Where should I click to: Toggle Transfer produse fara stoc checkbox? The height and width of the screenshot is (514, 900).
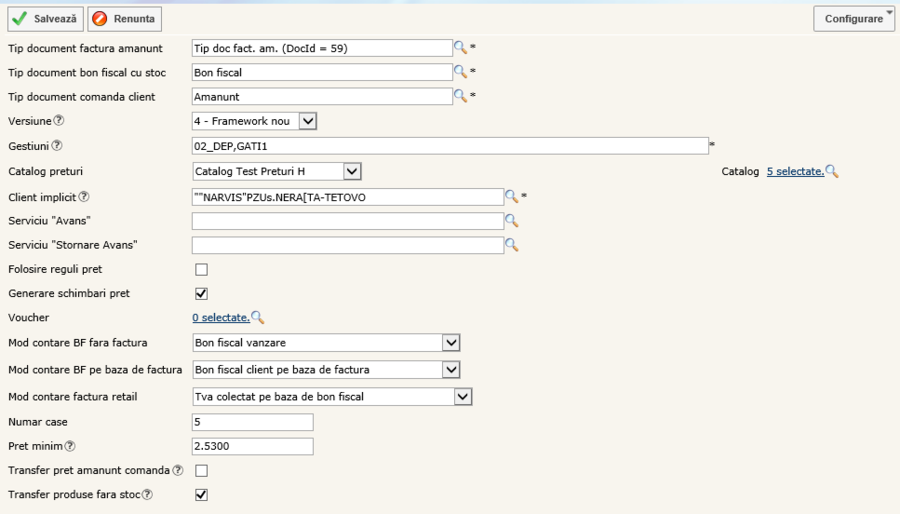(201, 494)
